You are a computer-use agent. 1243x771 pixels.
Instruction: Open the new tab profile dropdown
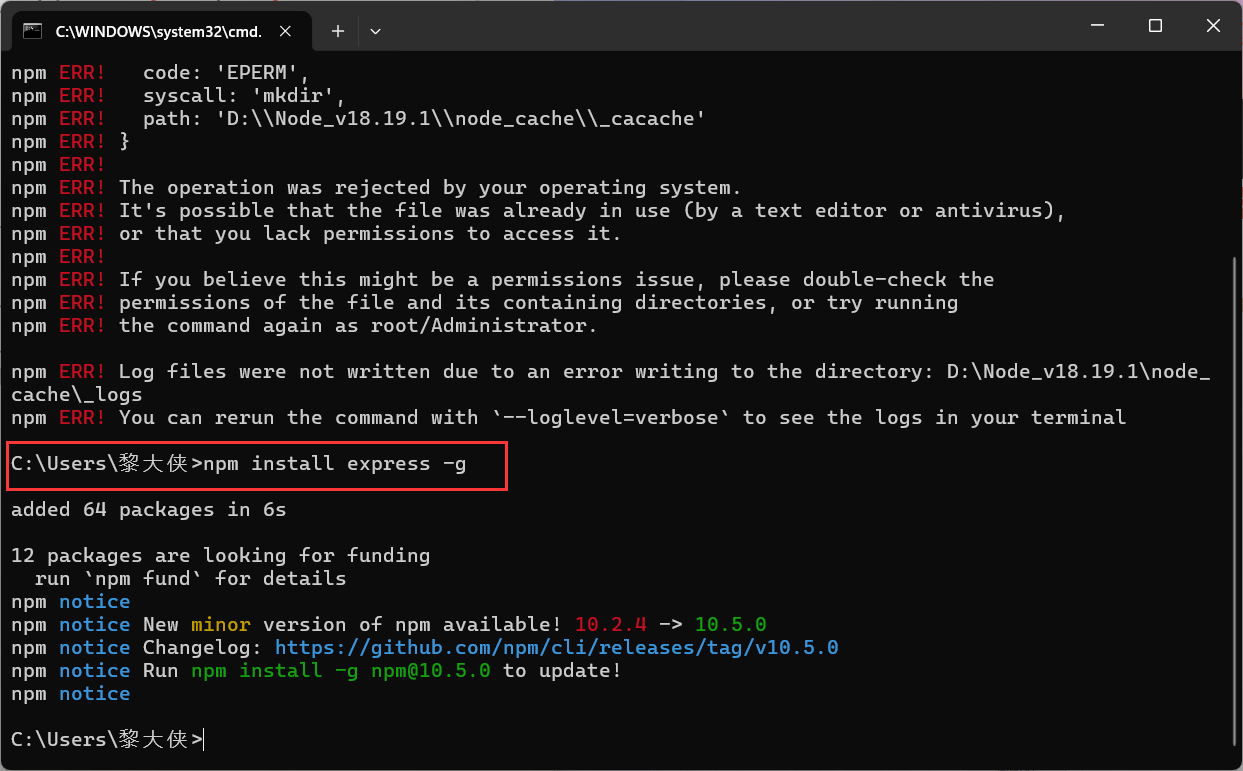pyautogui.click(x=375, y=31)
